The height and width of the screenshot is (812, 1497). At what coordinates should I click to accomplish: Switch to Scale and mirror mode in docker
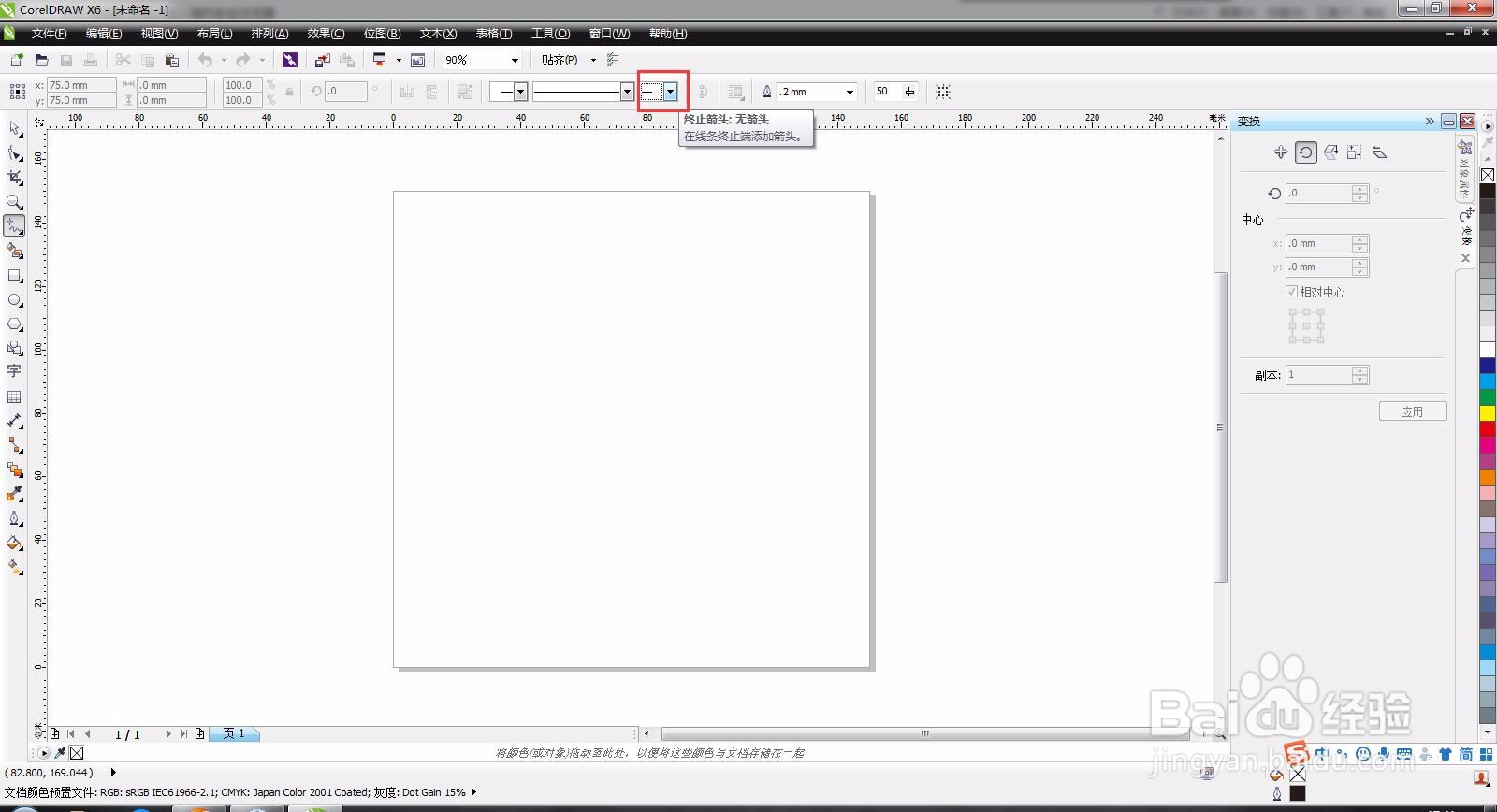(1330, 152)
